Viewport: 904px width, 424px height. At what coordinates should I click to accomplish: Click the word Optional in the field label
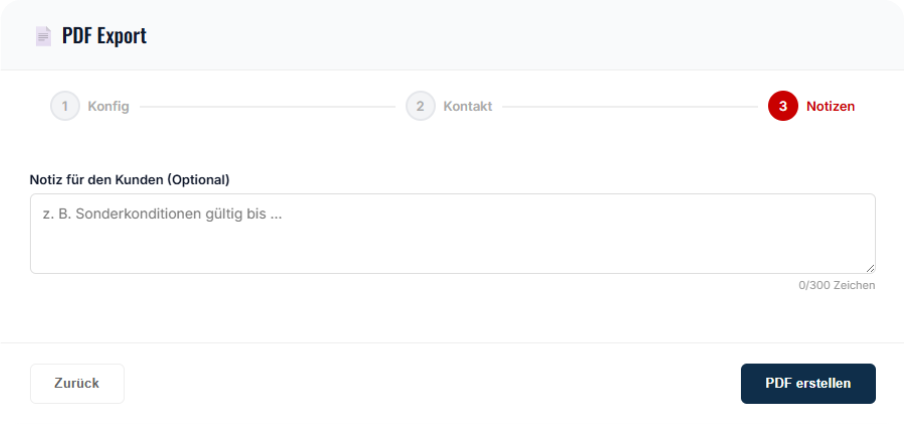[x=199, y=180]
